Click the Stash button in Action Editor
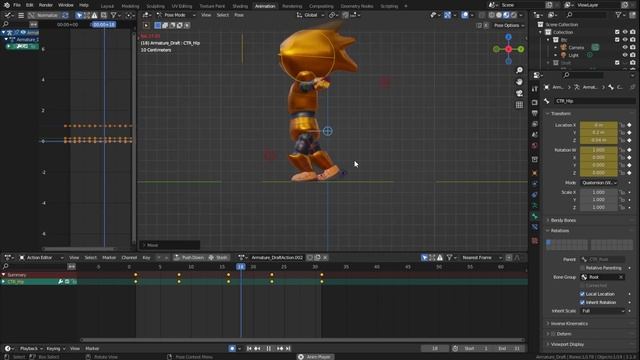Viewport: 640px width, 360px height. (x=218, y=258)
